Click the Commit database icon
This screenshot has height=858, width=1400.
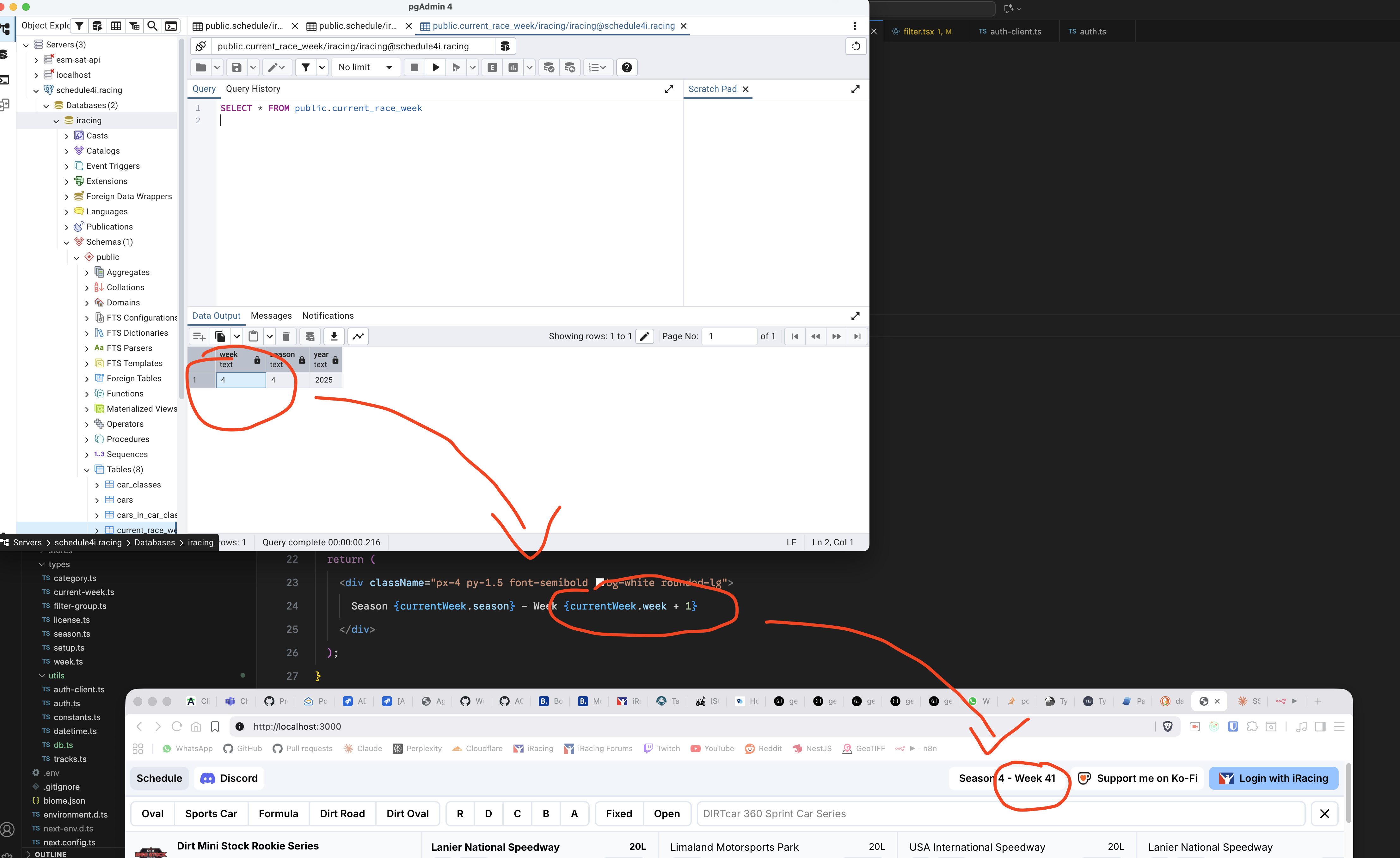pyautogui.click(x=548, y=68)
